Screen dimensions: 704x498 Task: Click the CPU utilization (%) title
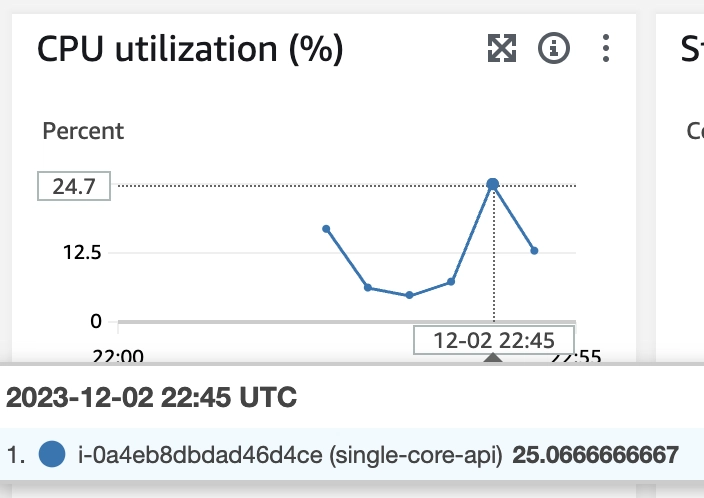tap(190, 49)
